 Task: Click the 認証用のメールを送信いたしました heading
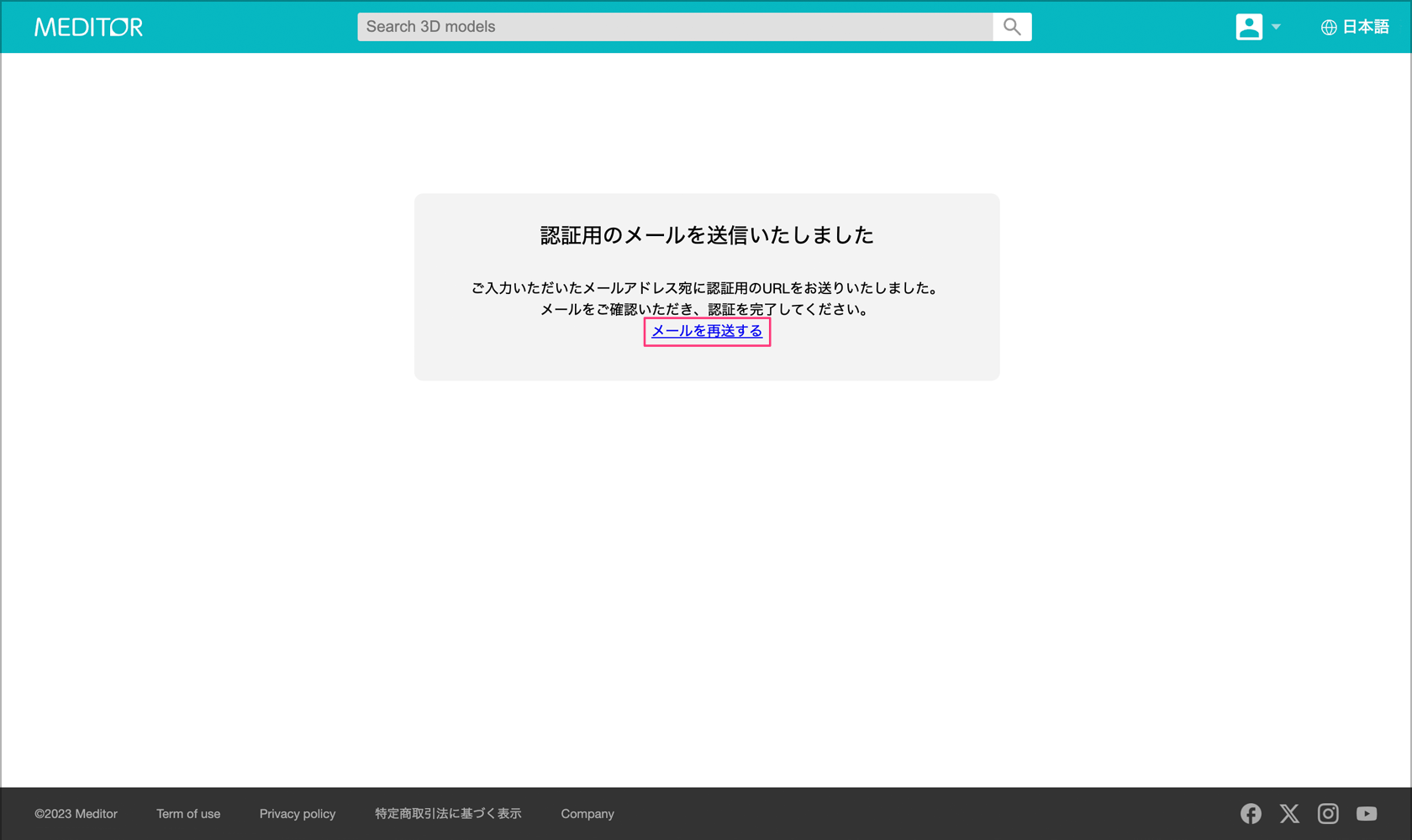pyautogui.click(x=707, y=235)
